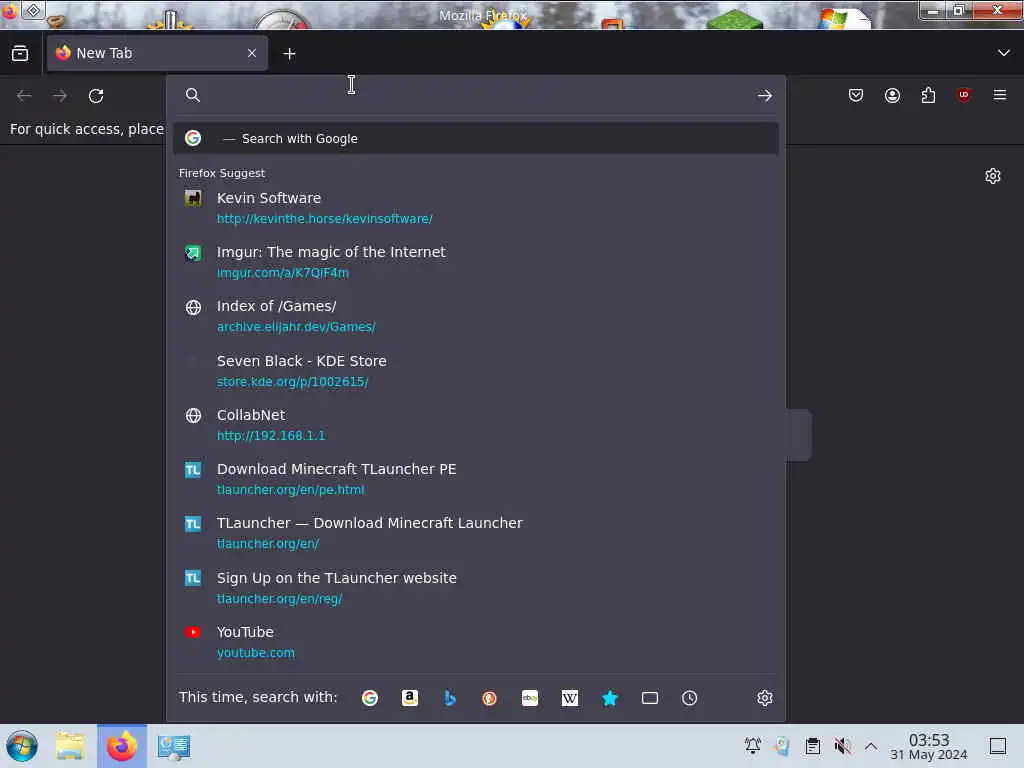Open CollabNet suggestion
Viewport: 1024px width, 768px height.
pos(475,424)
